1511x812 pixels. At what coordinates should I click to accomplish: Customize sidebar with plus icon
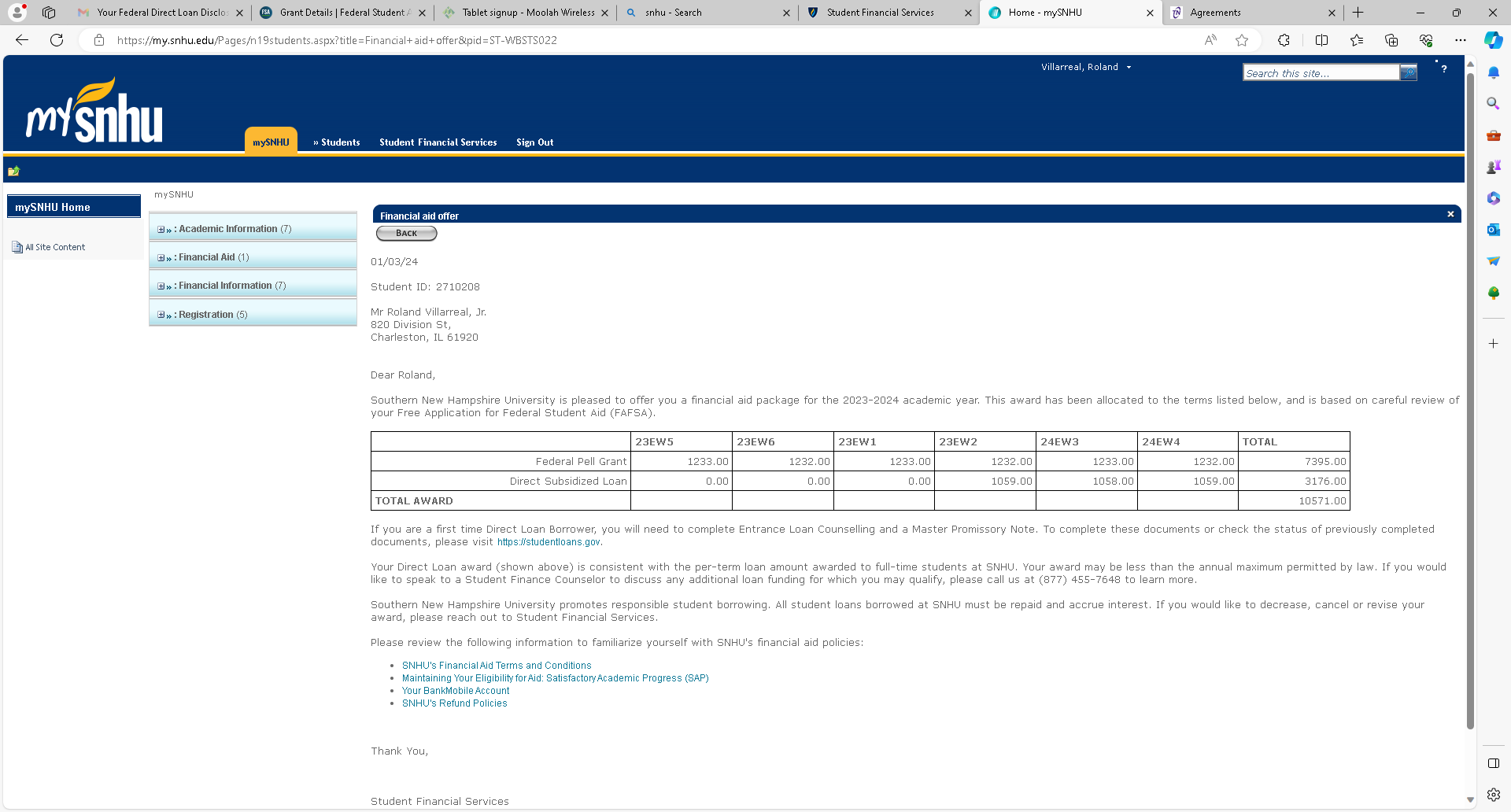pos(1494,344)
